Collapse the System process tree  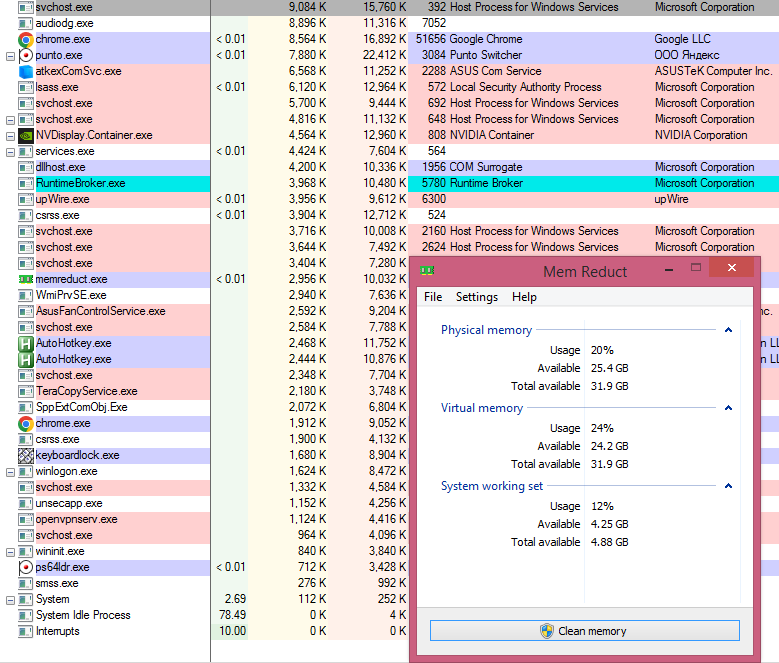click(x=10, y=600)
